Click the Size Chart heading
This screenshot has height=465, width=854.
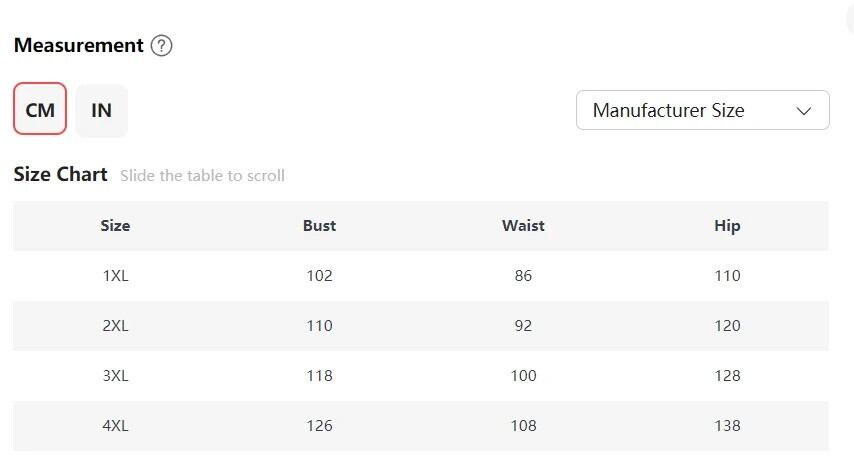coord(60,175)
